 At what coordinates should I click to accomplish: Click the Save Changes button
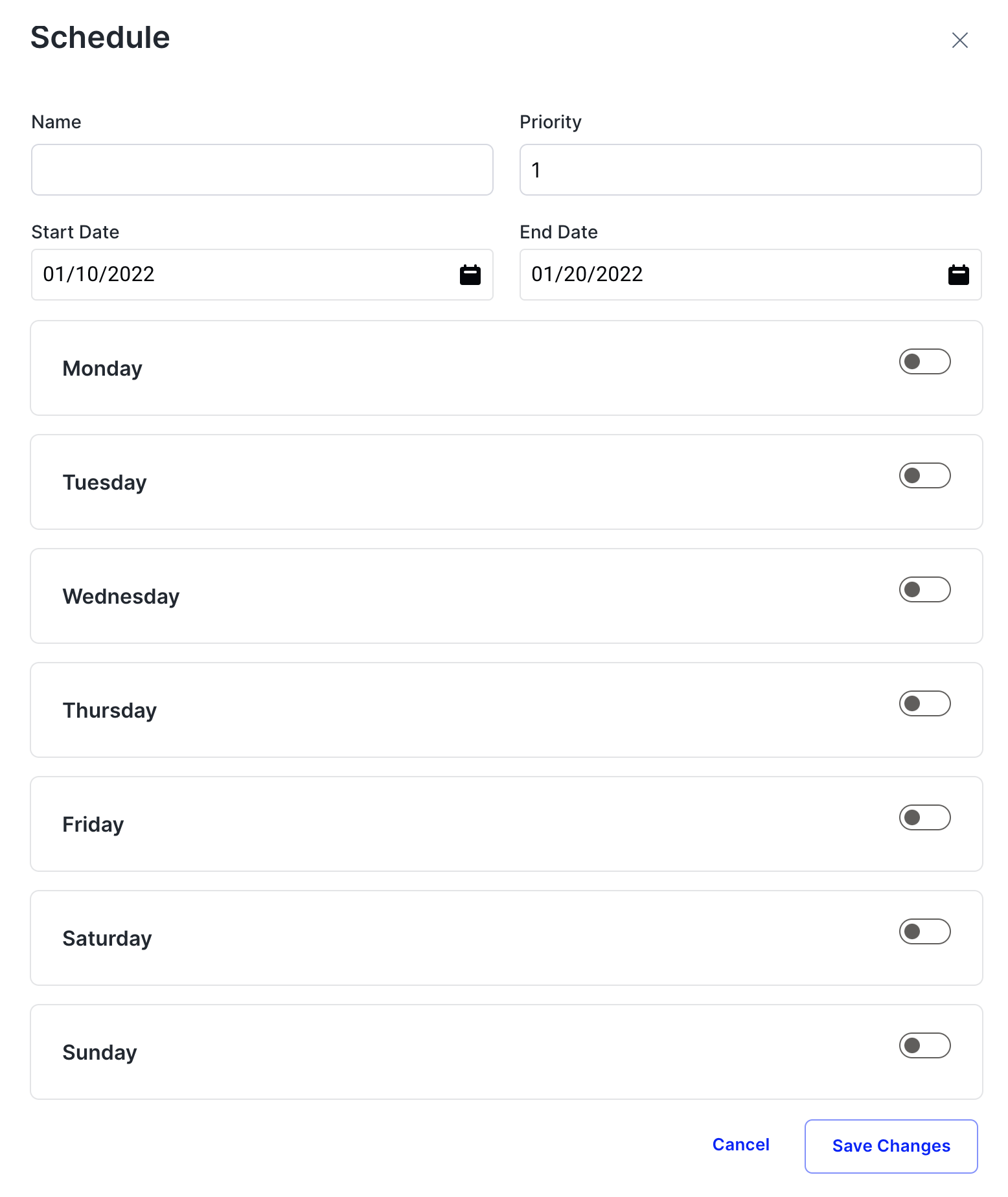891,1146
